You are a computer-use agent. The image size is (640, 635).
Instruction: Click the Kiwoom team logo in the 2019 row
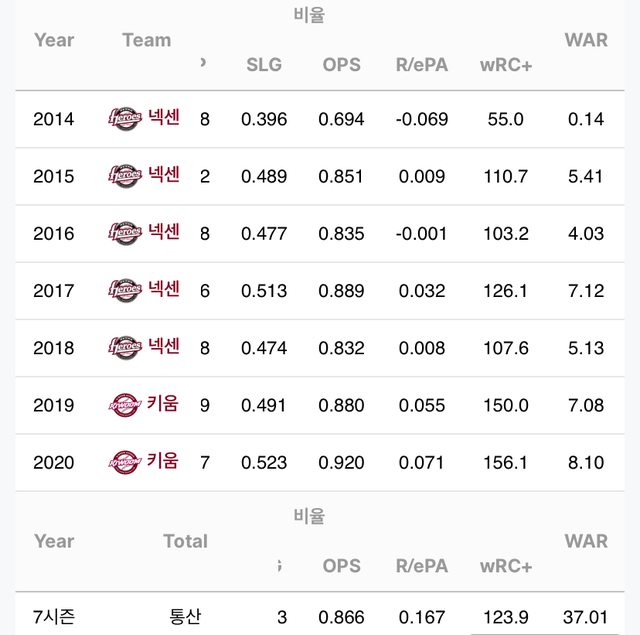[125, 405]
